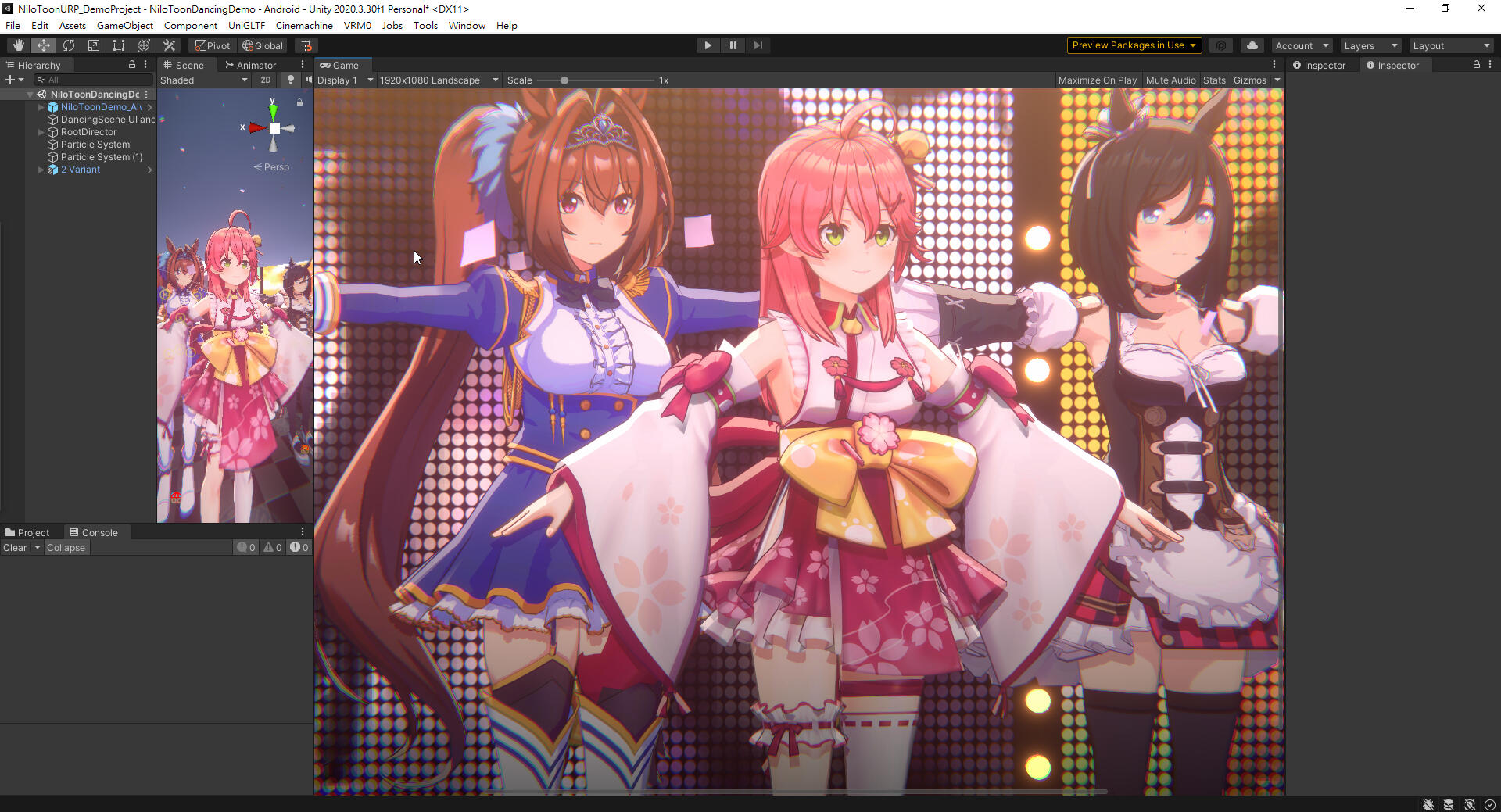The width and height of the screenshot is (1501, 812).
Task: Toggle console info message filter
Action: [246, 547]
